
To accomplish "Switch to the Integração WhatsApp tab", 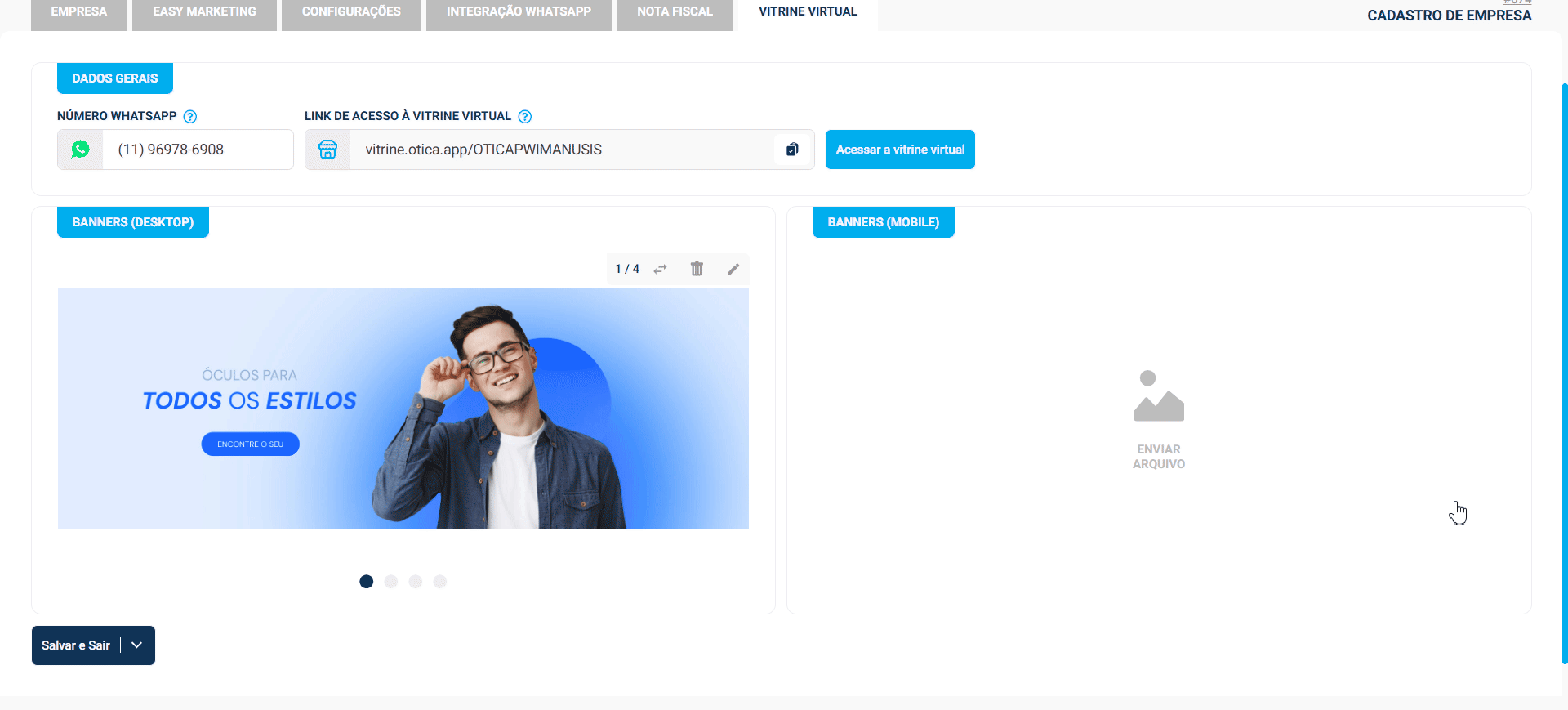I will (x=519, y=12).
